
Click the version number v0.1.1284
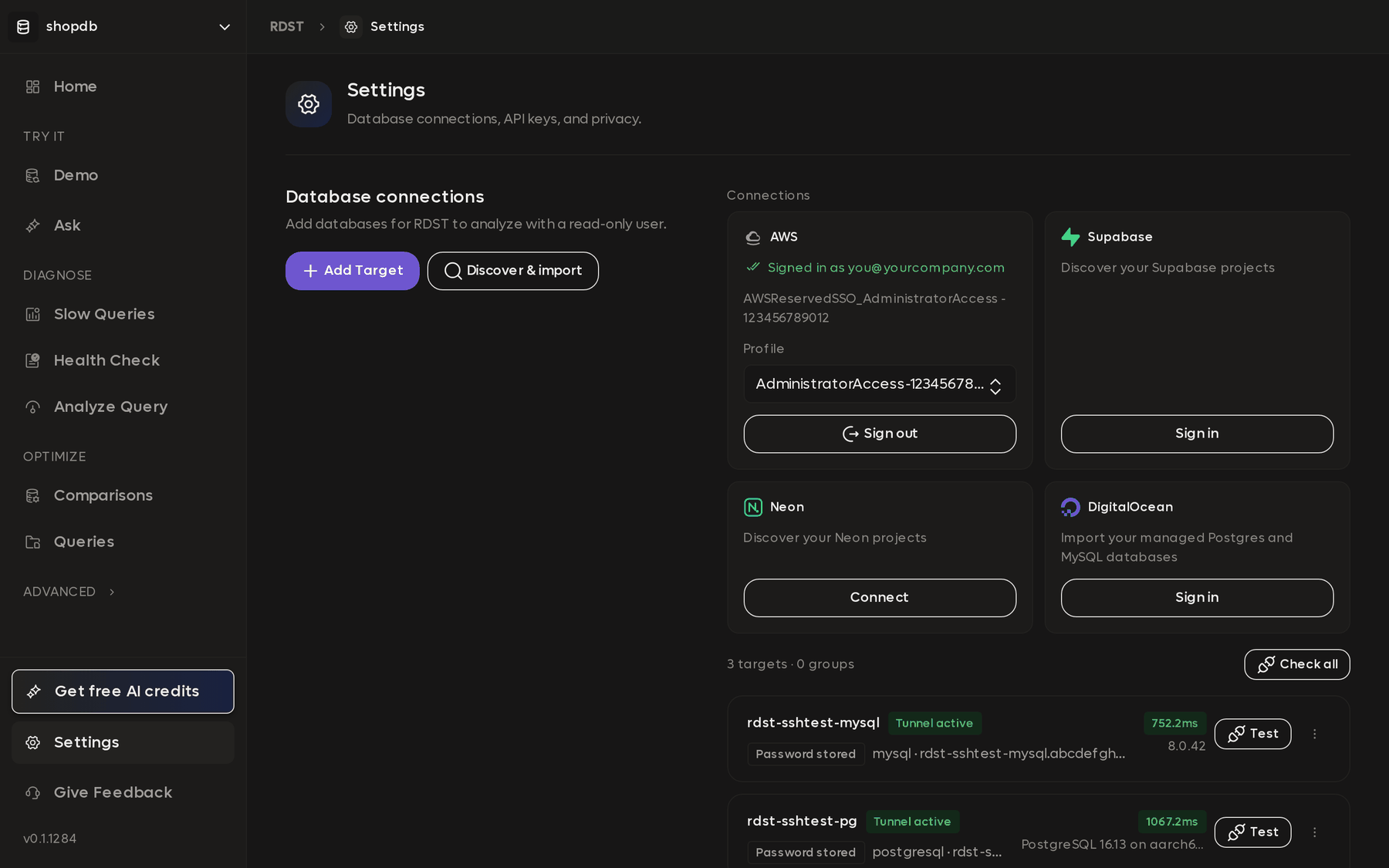49,839
